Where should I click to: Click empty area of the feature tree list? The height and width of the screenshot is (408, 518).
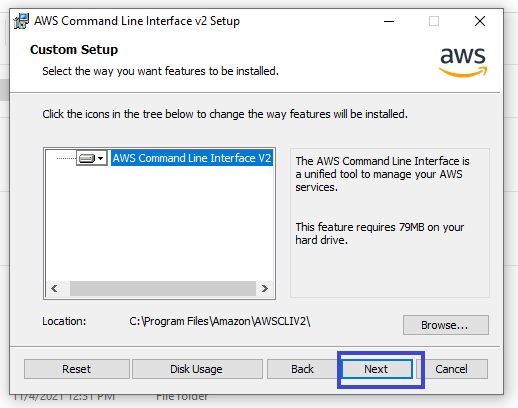[159, 223]
